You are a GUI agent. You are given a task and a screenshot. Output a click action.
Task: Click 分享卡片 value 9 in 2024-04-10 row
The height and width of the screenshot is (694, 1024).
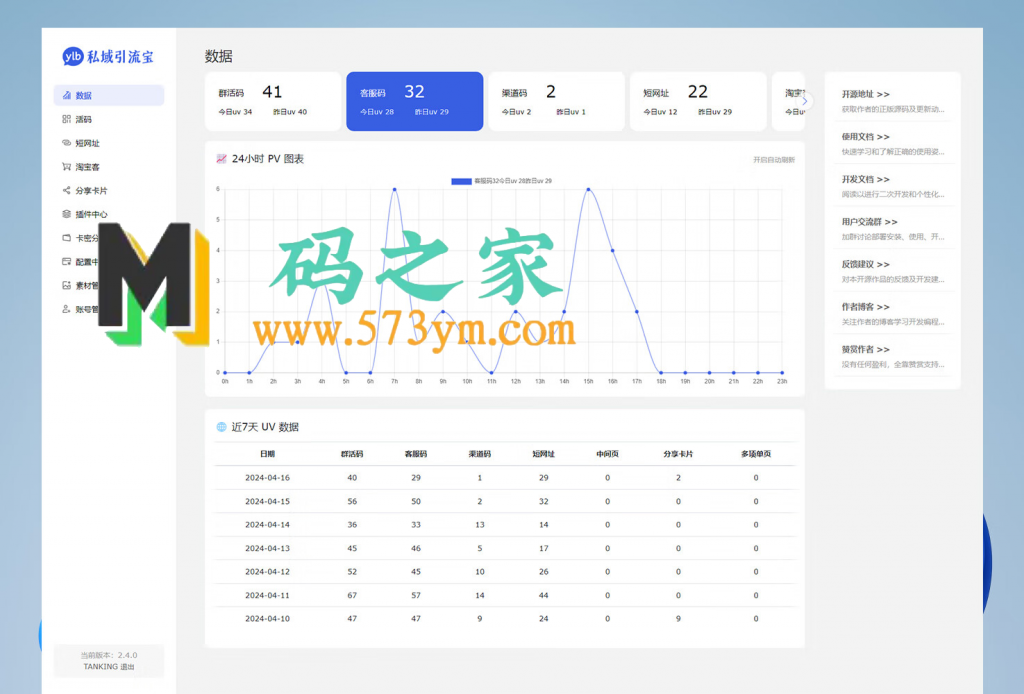click(678, 619)
